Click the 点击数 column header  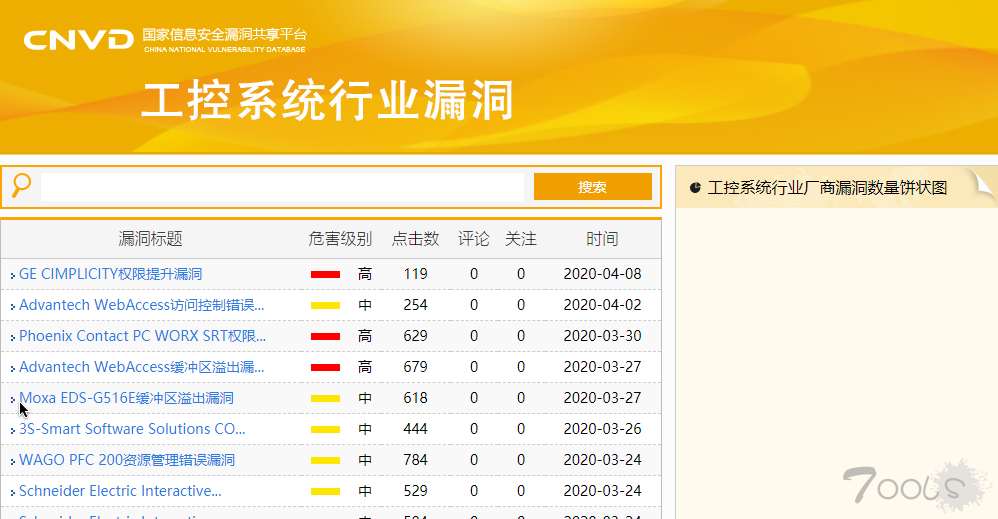coord(416,239)
